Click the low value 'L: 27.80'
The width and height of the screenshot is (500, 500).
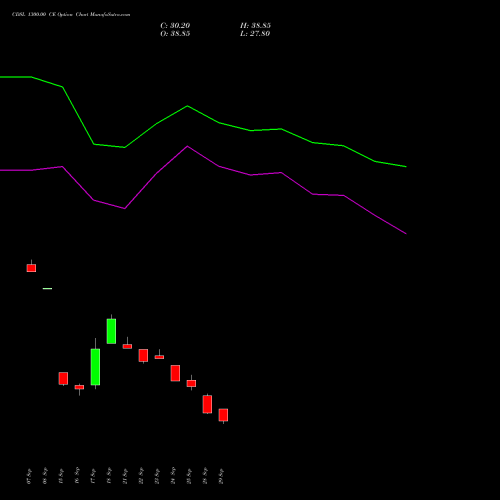click(x=255, y=34)
